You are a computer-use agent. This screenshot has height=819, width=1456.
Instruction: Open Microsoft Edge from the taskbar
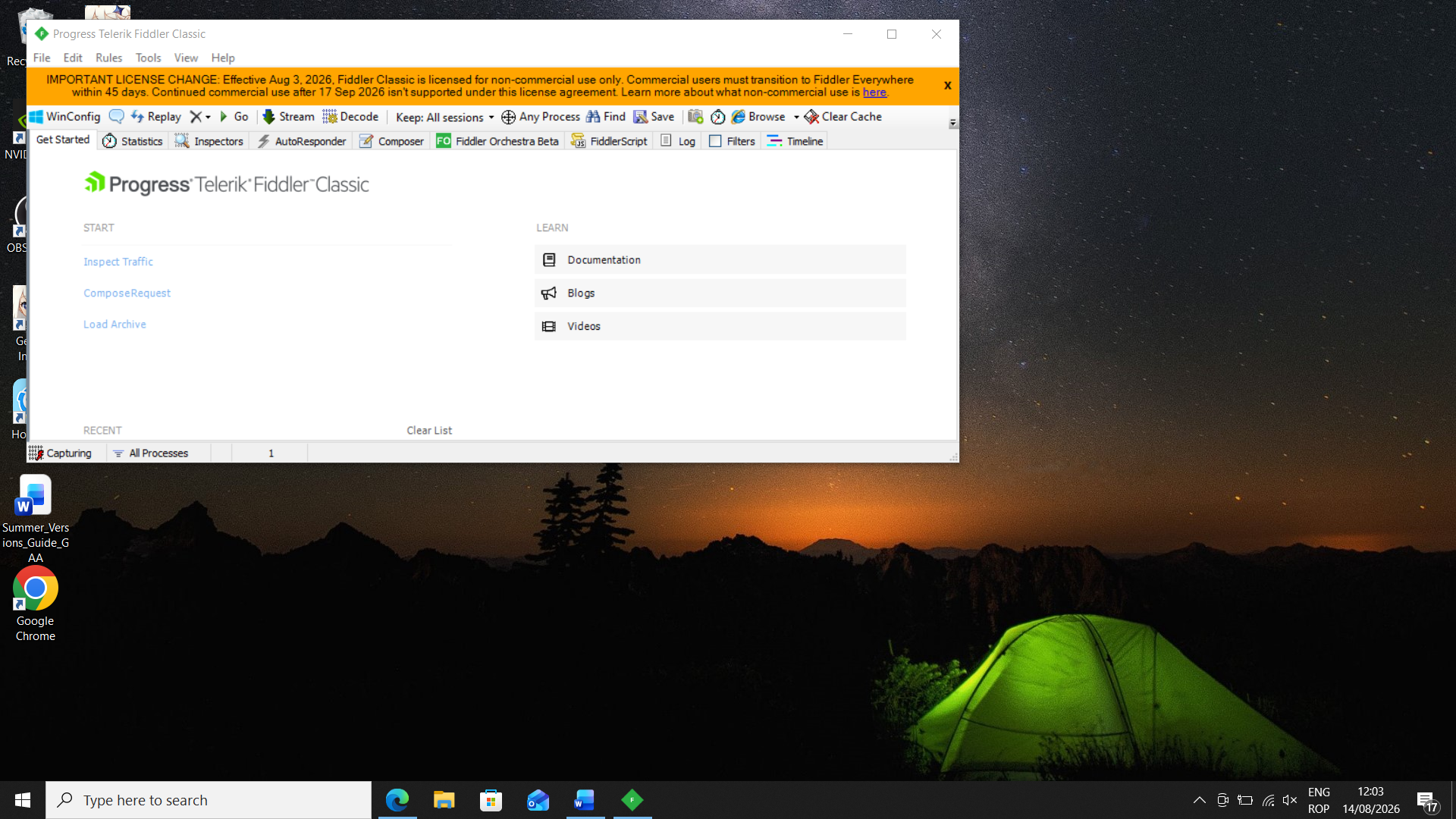click(397, 800)
